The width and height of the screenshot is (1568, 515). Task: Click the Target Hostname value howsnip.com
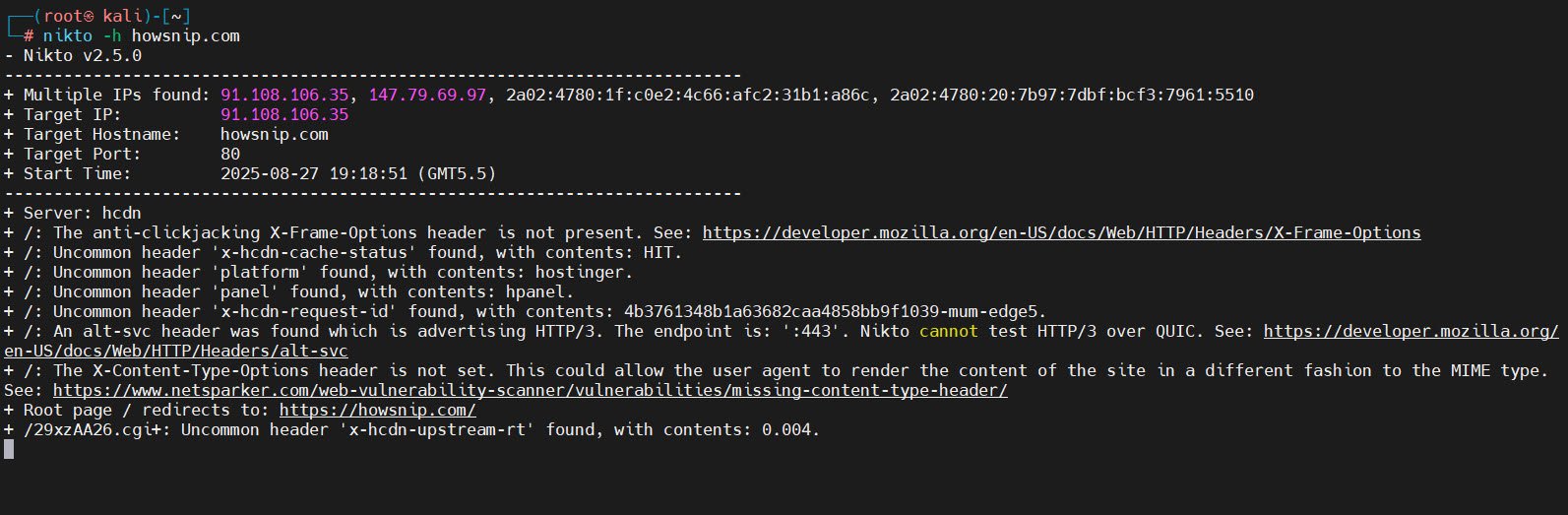pos(275,135)
